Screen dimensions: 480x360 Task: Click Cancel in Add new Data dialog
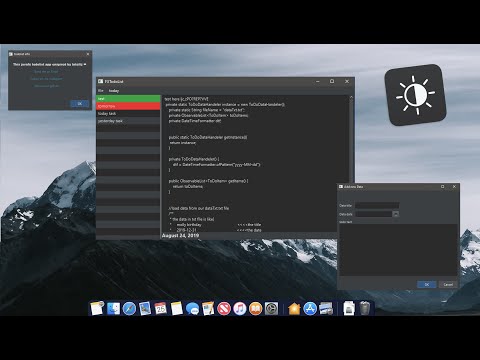point(448,284)
